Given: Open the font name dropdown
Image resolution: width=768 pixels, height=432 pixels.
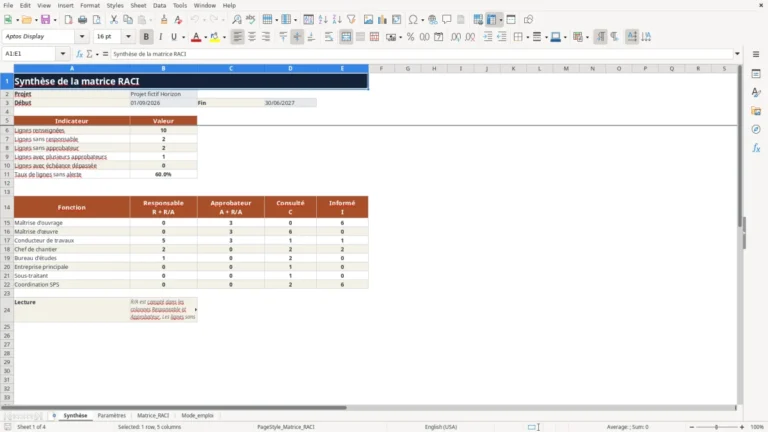Looking at the screenshot, I should 82,36.
